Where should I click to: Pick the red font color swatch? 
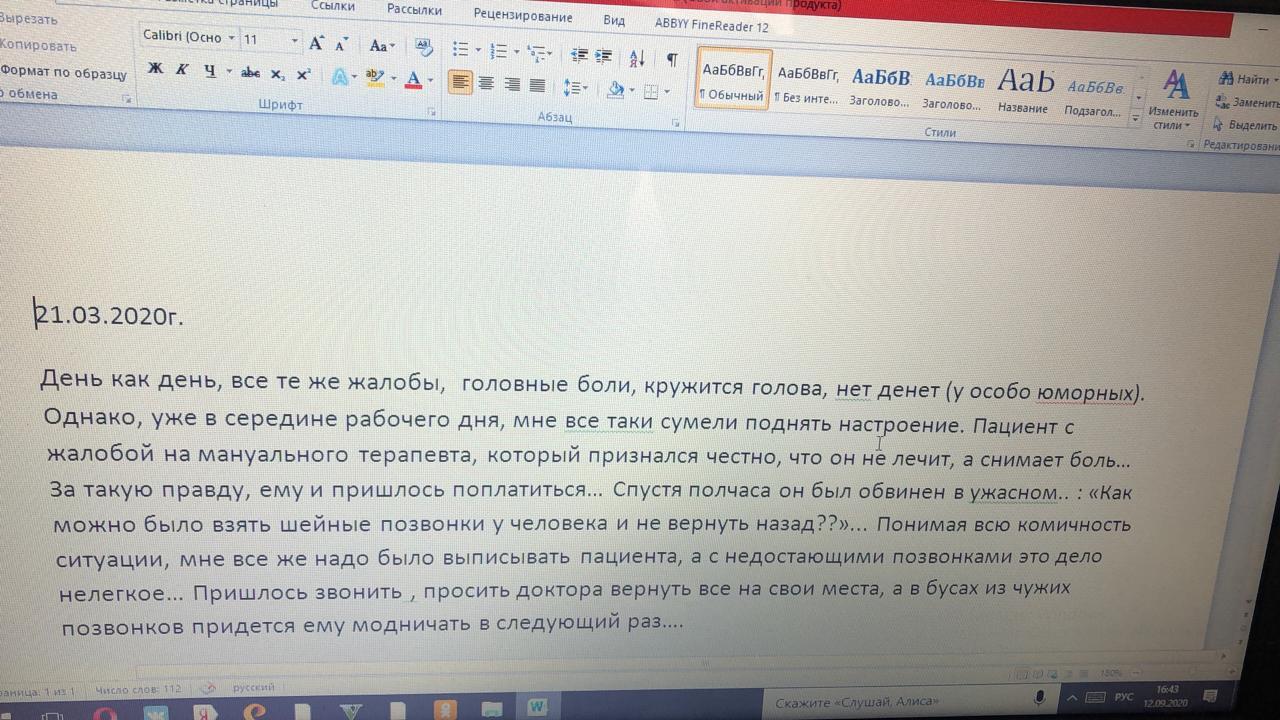414,81
